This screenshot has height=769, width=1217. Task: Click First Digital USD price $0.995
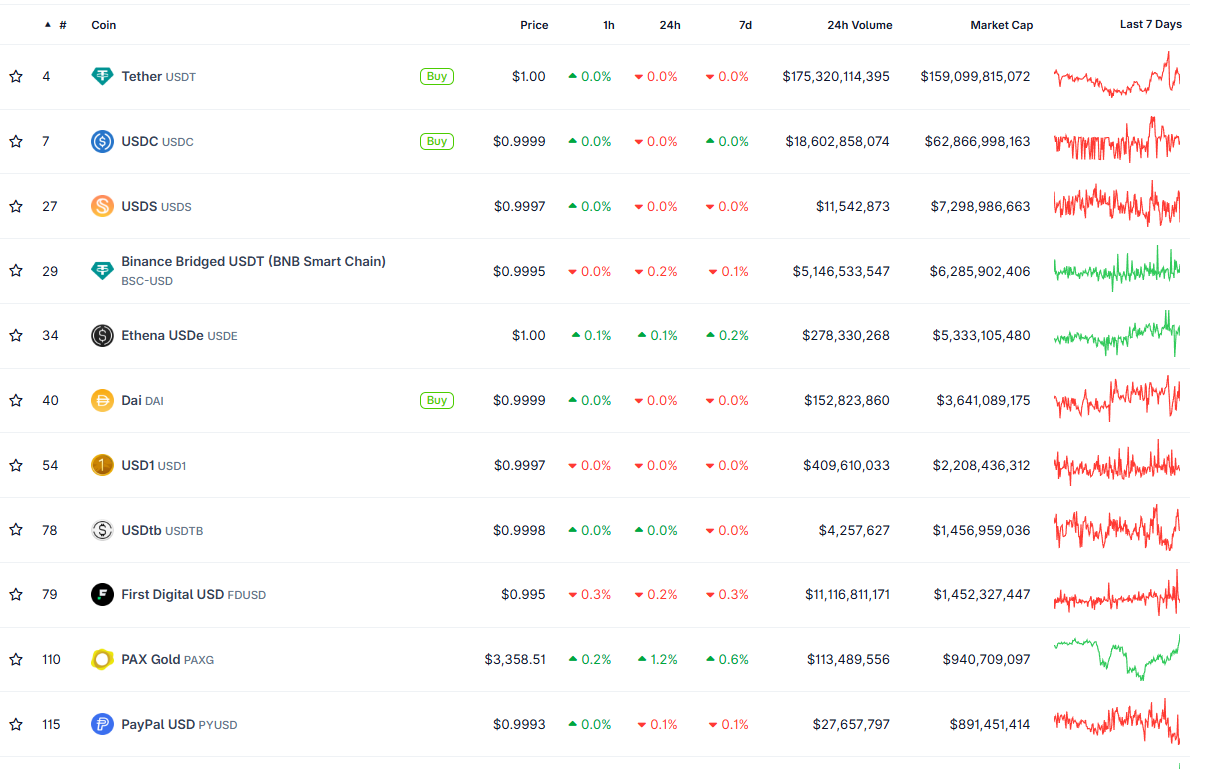coord(523,595)
